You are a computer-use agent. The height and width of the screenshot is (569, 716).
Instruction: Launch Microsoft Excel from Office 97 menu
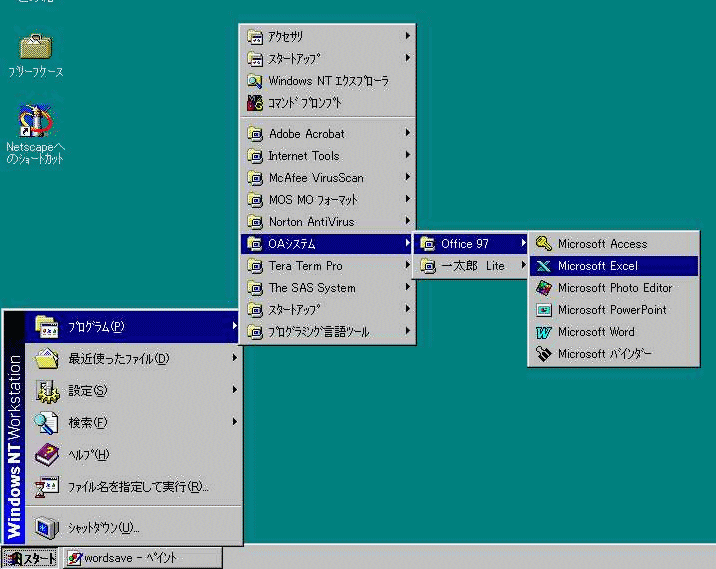pos(614,266)
